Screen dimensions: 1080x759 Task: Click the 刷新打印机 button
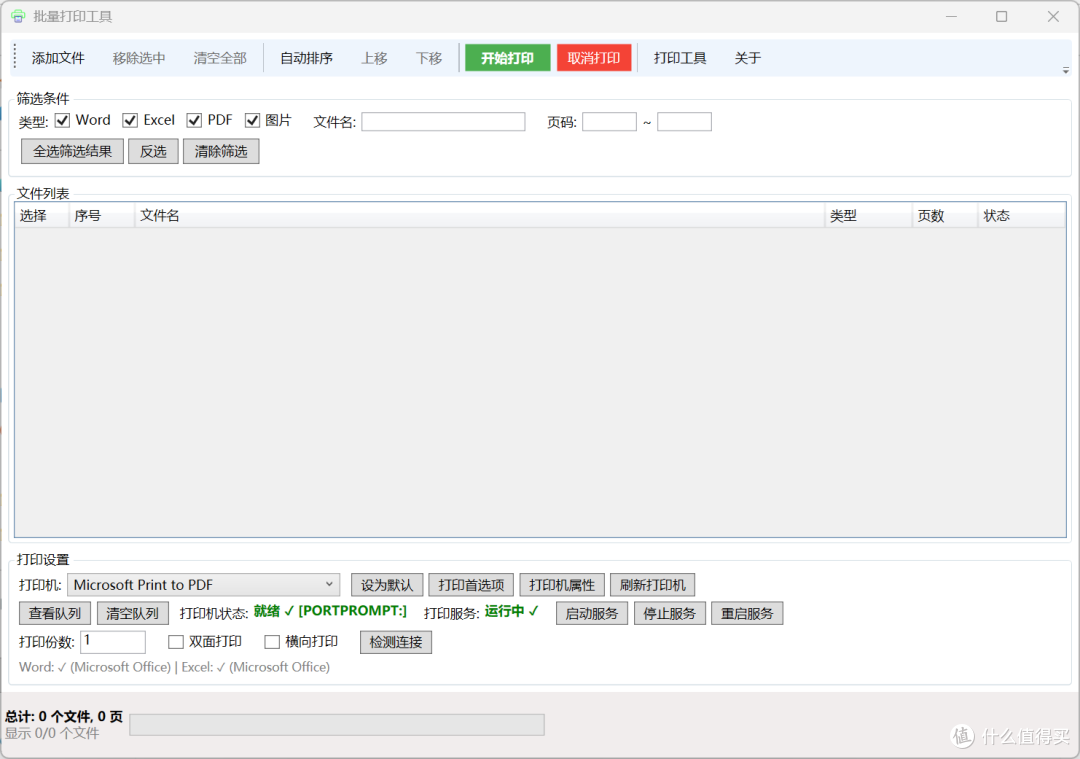point(652,585)
